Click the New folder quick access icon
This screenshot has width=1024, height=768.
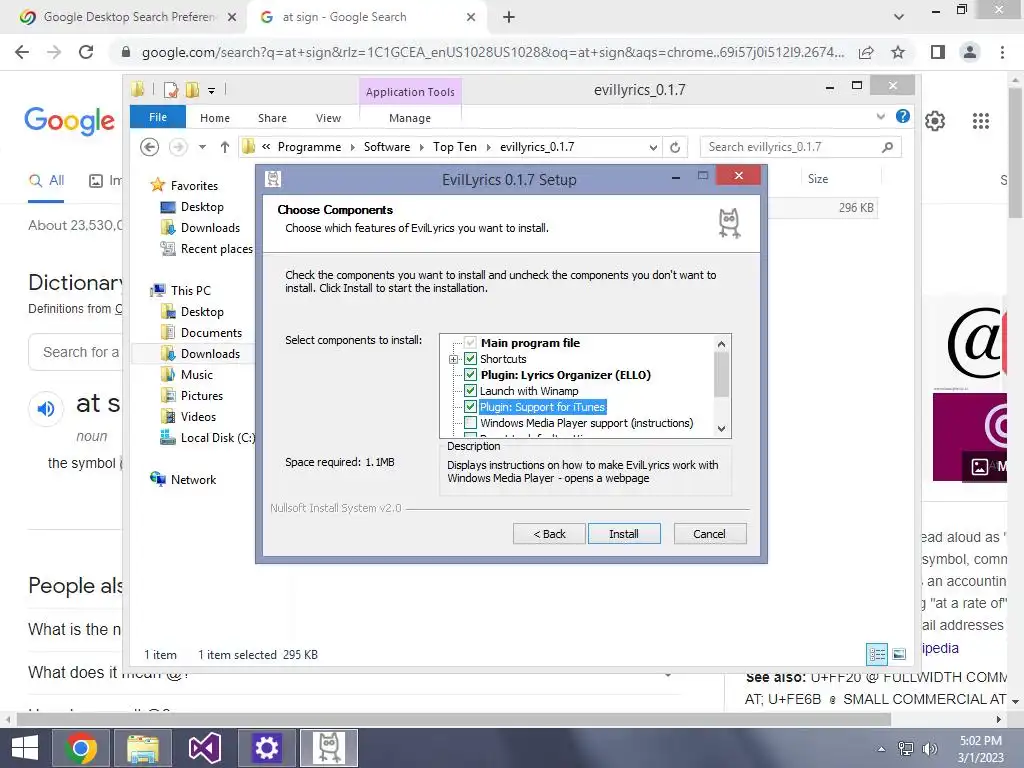coord(192,89)
